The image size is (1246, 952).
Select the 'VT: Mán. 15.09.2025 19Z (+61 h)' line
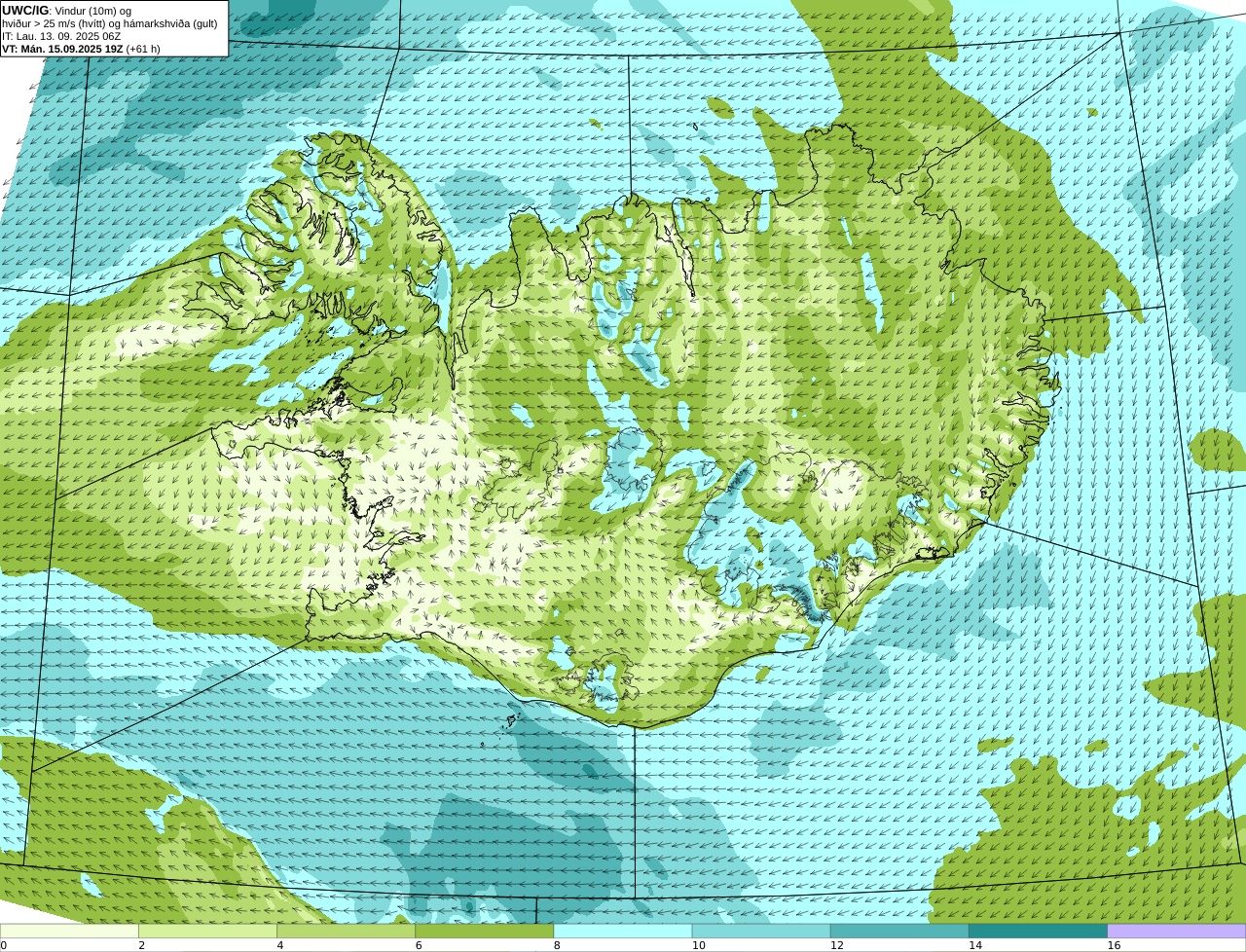pos(81,49)
